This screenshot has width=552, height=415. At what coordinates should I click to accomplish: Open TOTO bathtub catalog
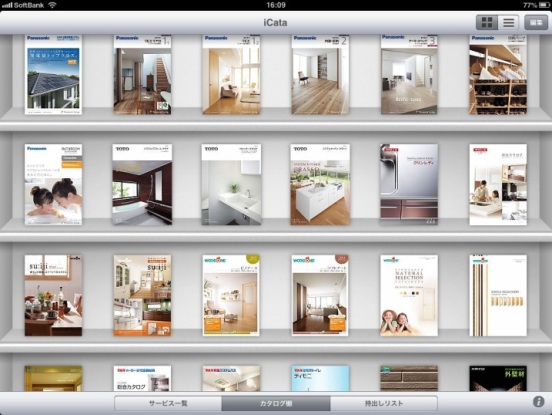pyautogui.click(x=142, y=184)
